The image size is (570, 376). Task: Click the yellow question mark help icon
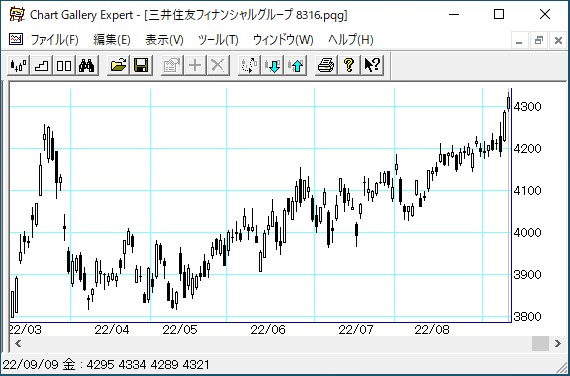pyautogui.click(x=349, y=66)
